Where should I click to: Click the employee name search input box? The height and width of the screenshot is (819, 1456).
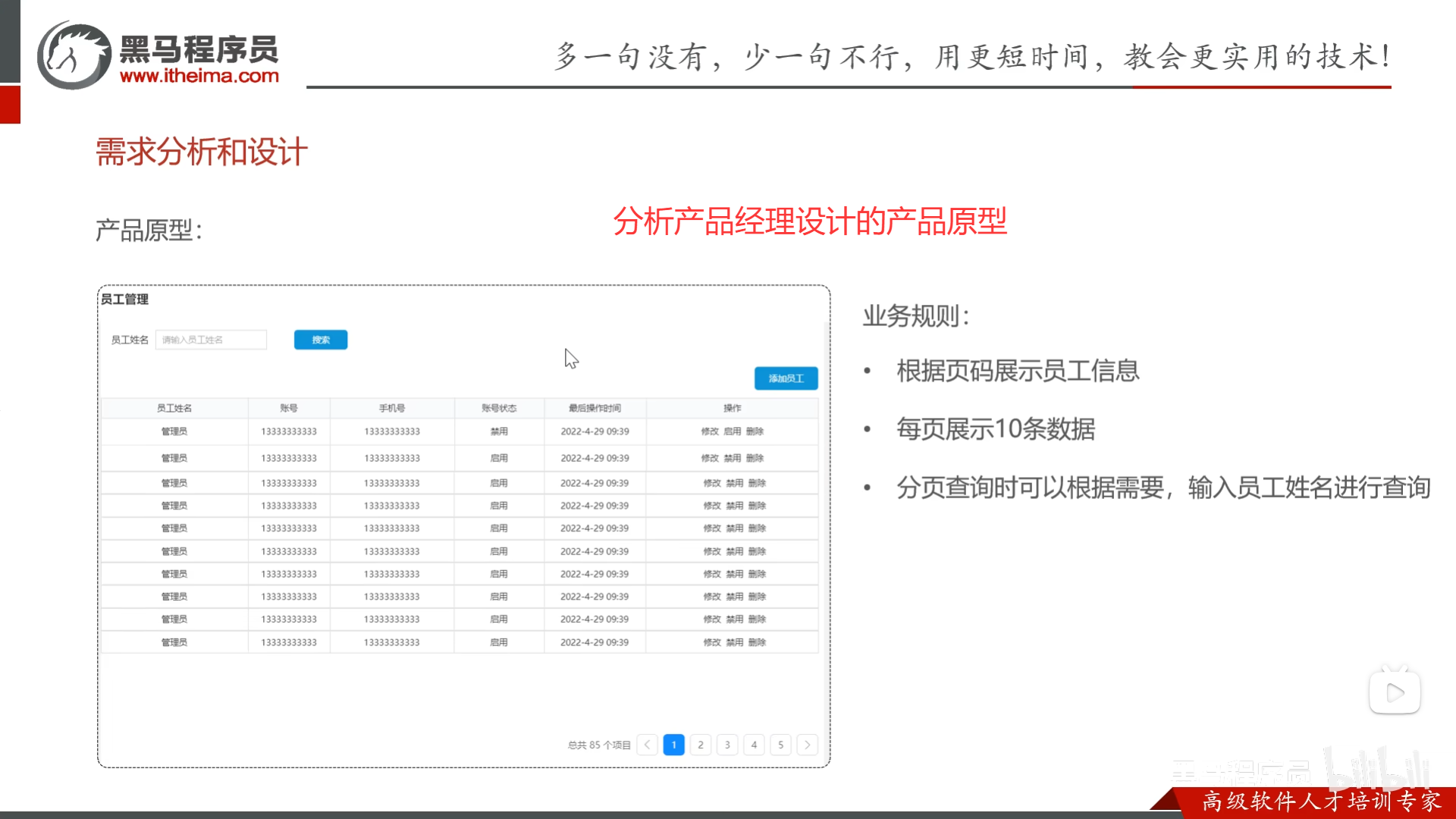[211, 339]
